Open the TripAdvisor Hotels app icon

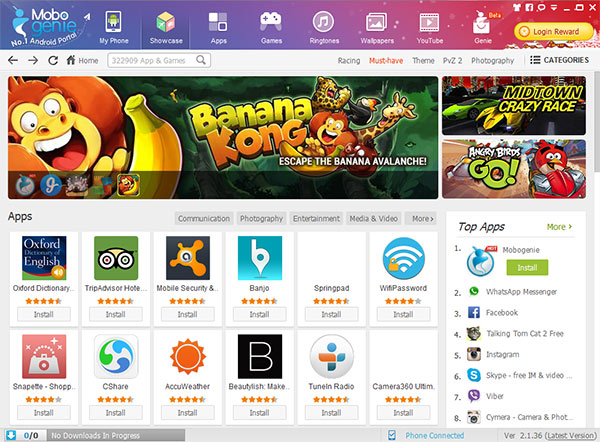click(x=116, y=258)
